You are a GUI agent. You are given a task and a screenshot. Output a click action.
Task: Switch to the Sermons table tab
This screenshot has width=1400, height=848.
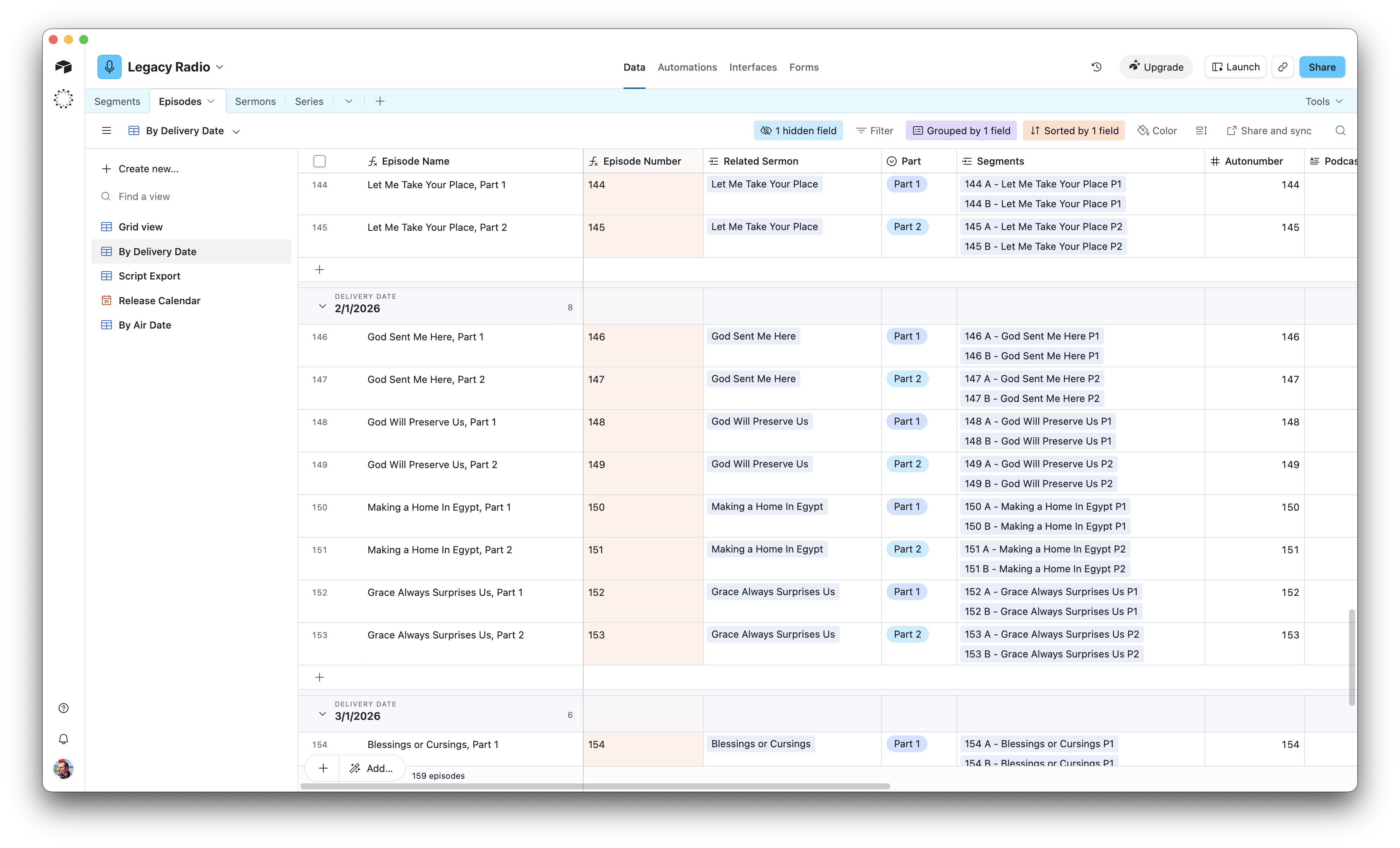tap(255, 101)
